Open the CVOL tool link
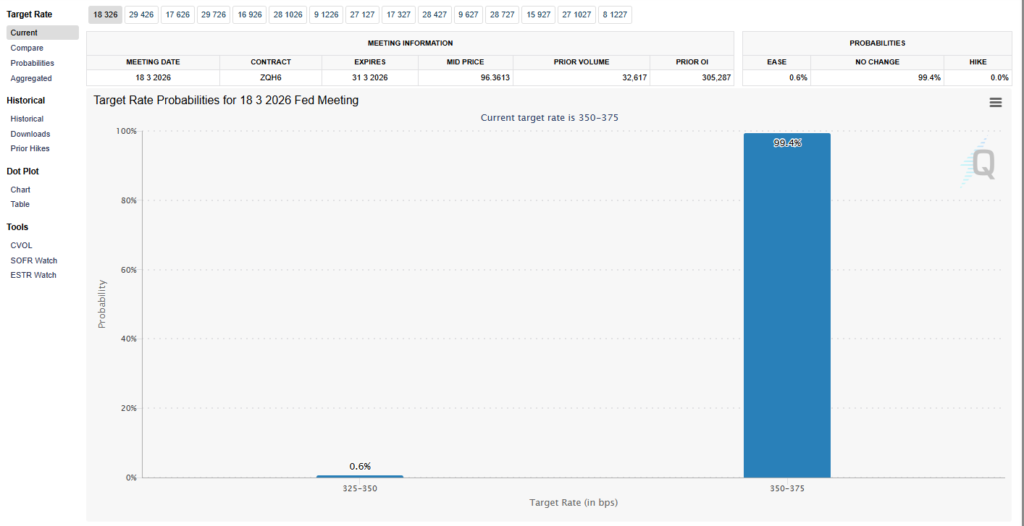Viewport: 1024px width, 526px height. tap(22, 246)
